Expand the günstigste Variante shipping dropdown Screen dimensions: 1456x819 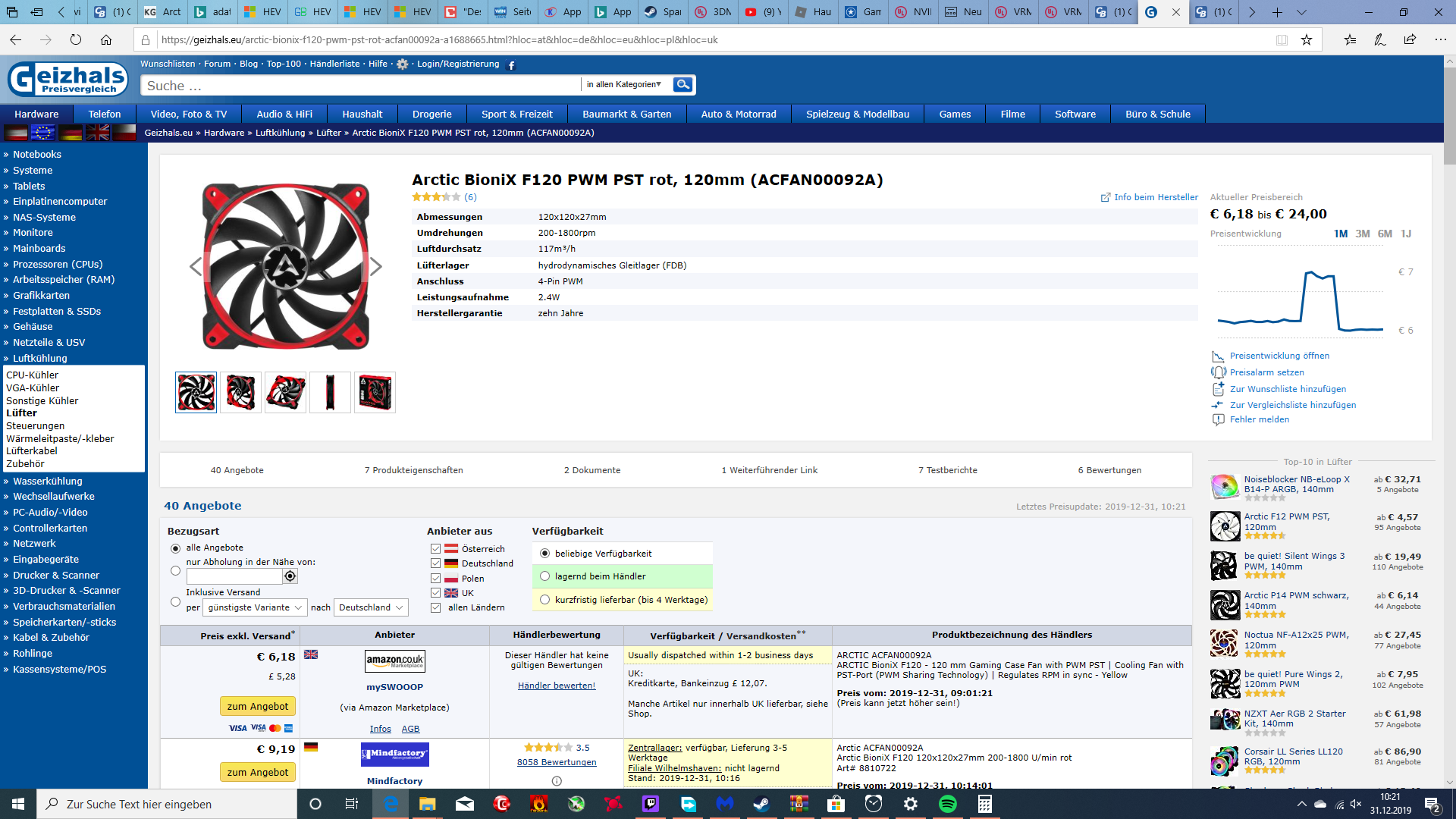tap(255, 607)
